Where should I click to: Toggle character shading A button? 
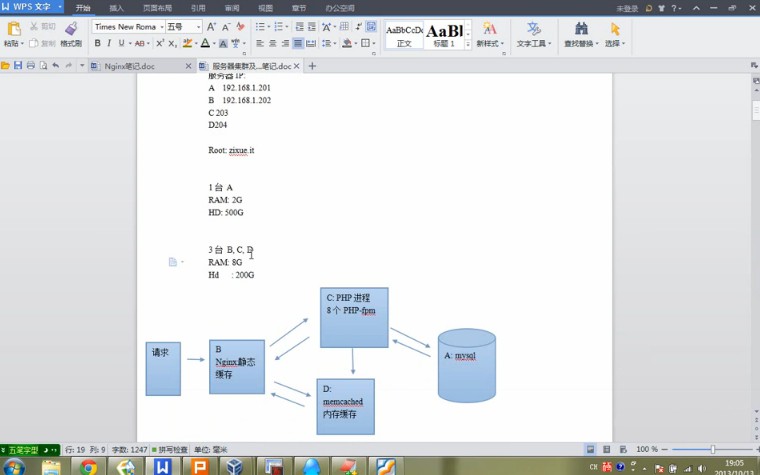(x=223, y=44)
